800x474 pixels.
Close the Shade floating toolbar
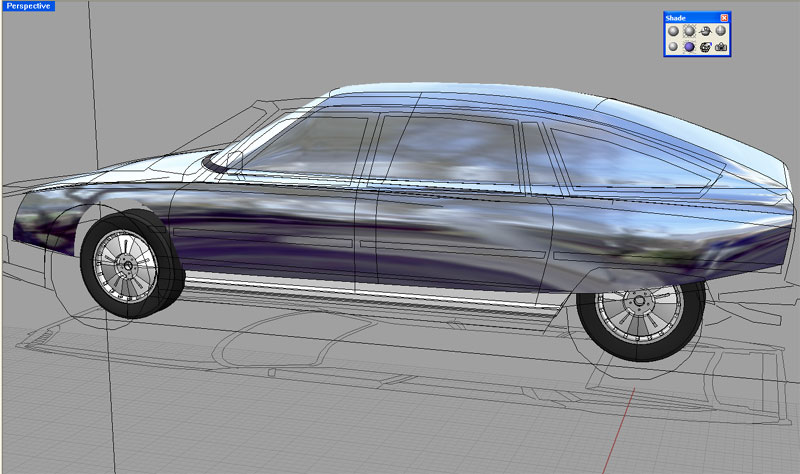(x=724, y=18)
